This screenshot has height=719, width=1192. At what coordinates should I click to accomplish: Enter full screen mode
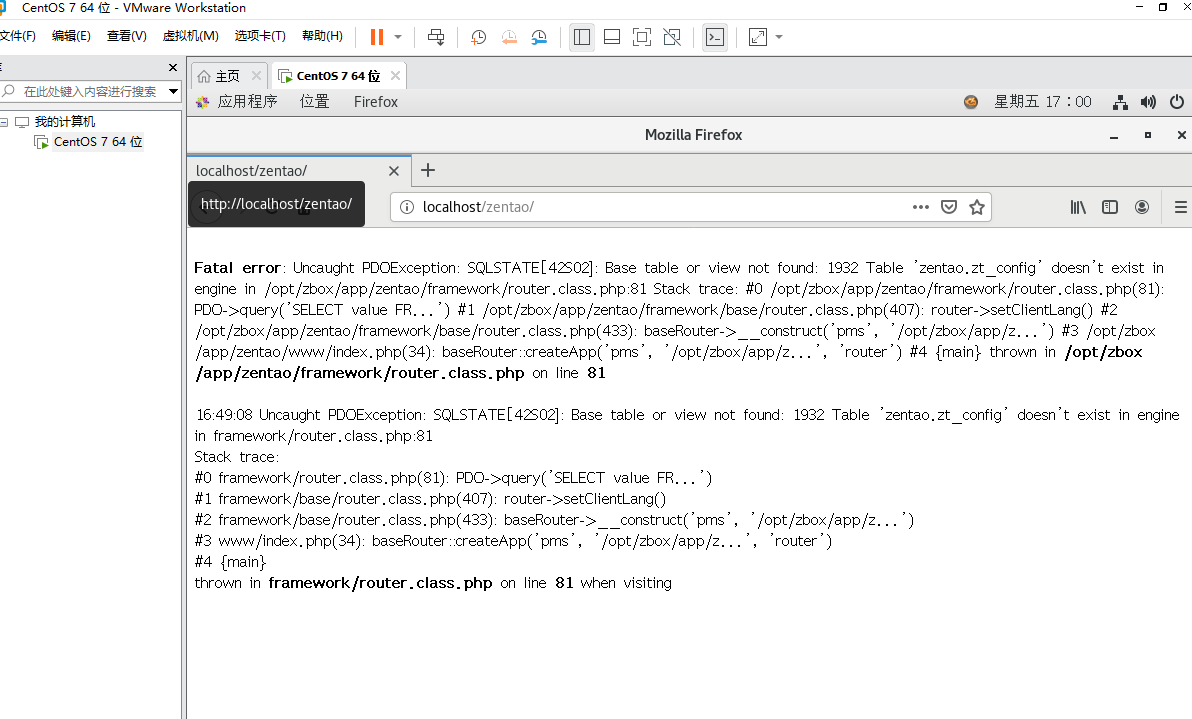point(642,36)
